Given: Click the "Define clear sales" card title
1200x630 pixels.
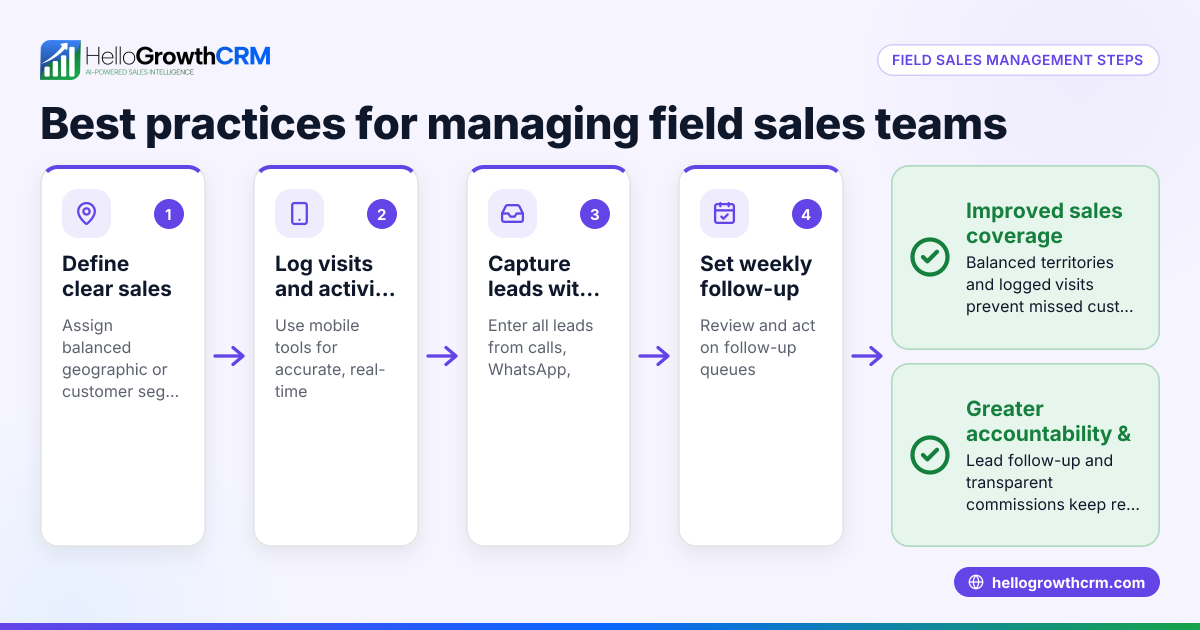Looking at the screenshot, I should [x=117, y=277].
